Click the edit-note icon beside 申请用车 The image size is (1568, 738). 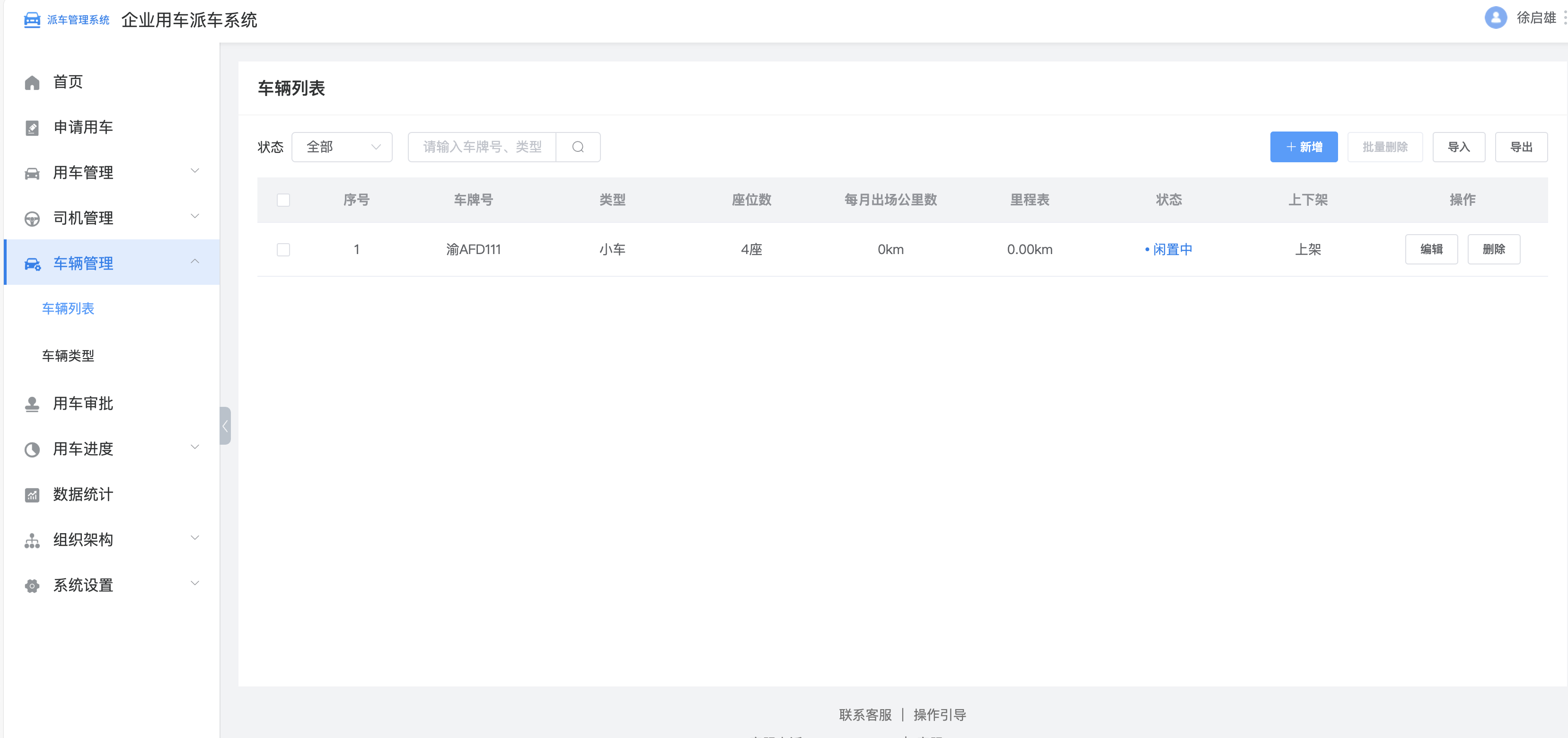[32, 128]
